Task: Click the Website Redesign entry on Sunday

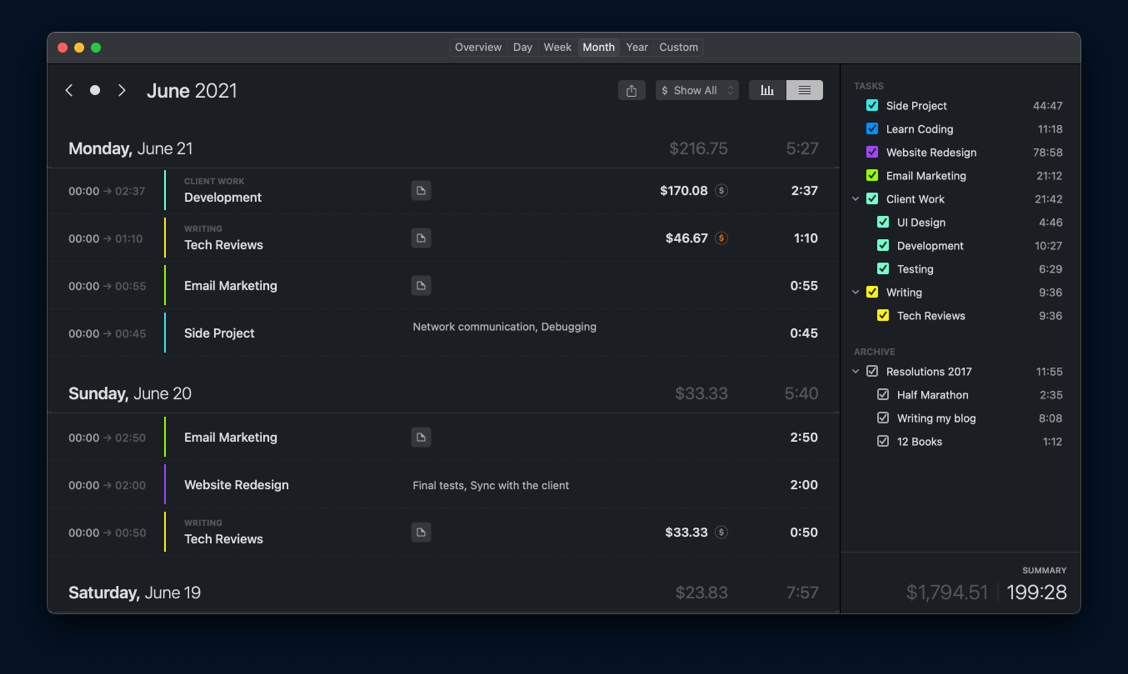Action: pos(236,485)
